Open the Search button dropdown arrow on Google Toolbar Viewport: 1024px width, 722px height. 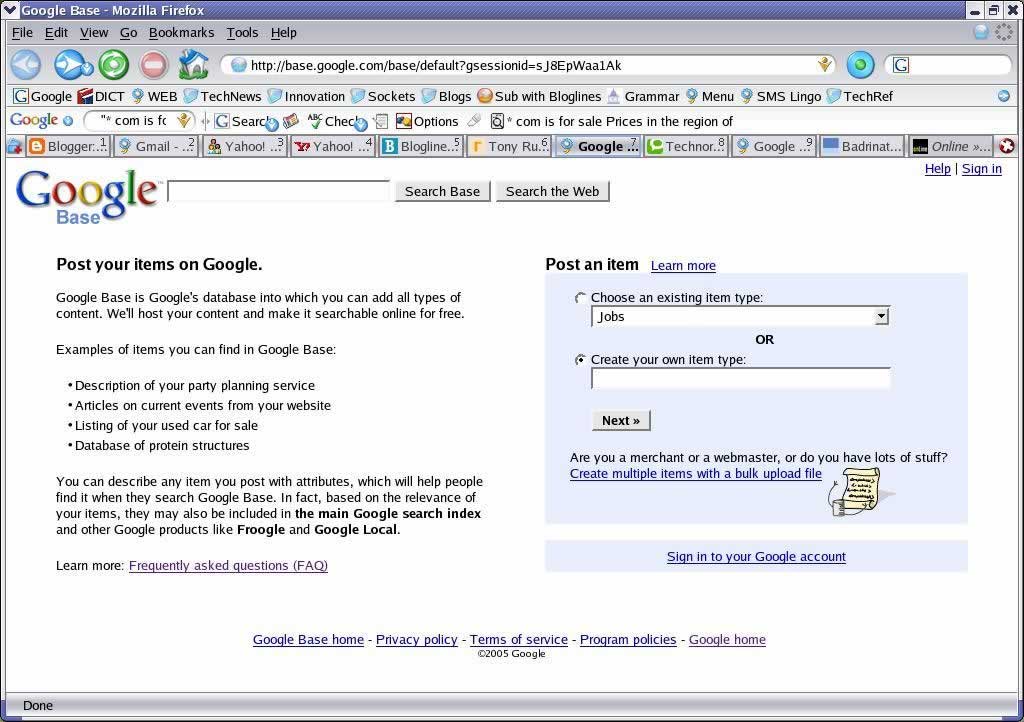[x=272, y=123]
